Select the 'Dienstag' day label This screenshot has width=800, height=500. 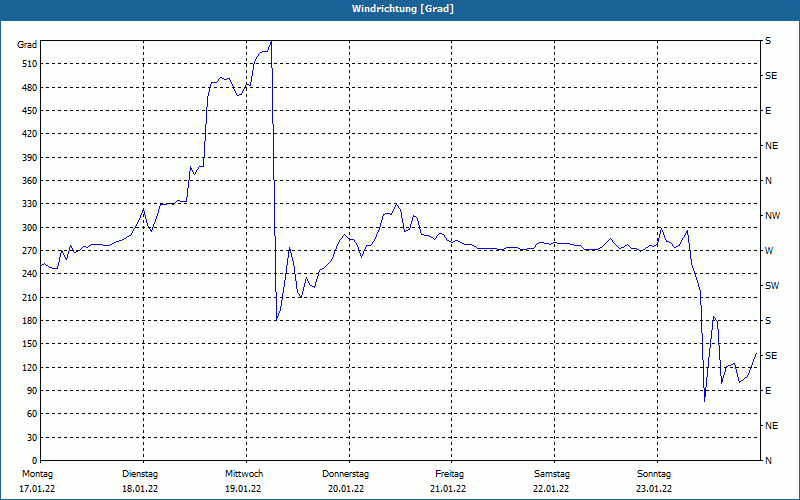point(140,474)
